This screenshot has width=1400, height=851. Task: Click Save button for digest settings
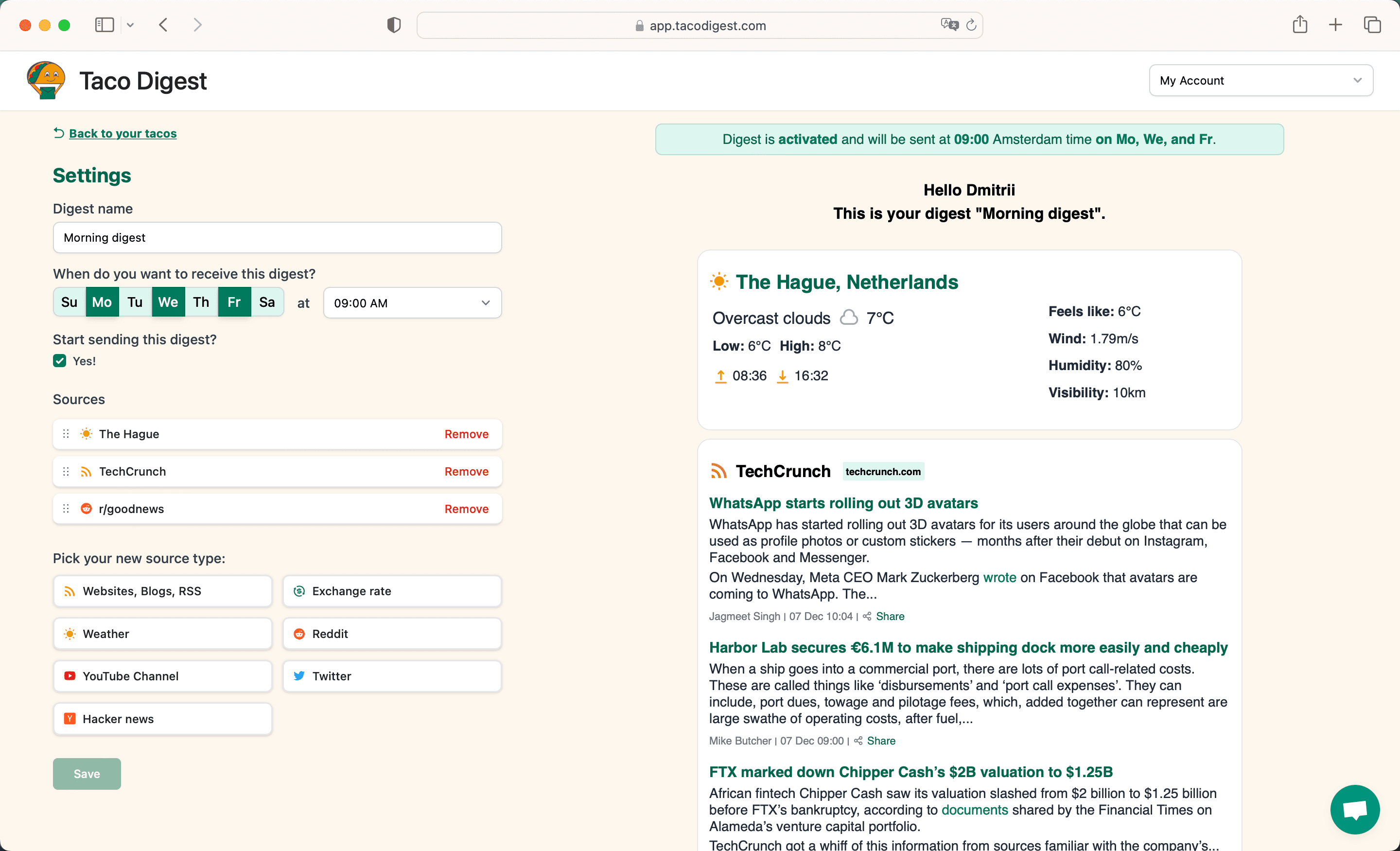tap(86, 773)
